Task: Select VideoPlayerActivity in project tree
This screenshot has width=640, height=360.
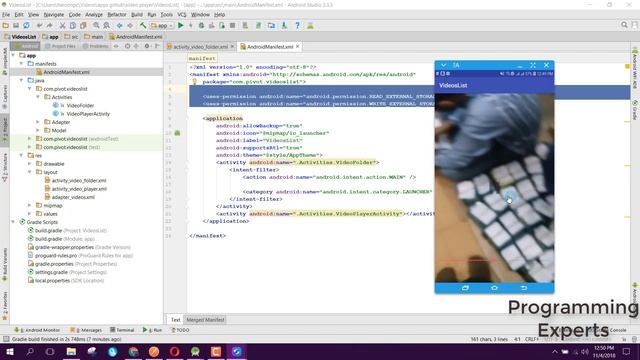Action: coord(88,114)
